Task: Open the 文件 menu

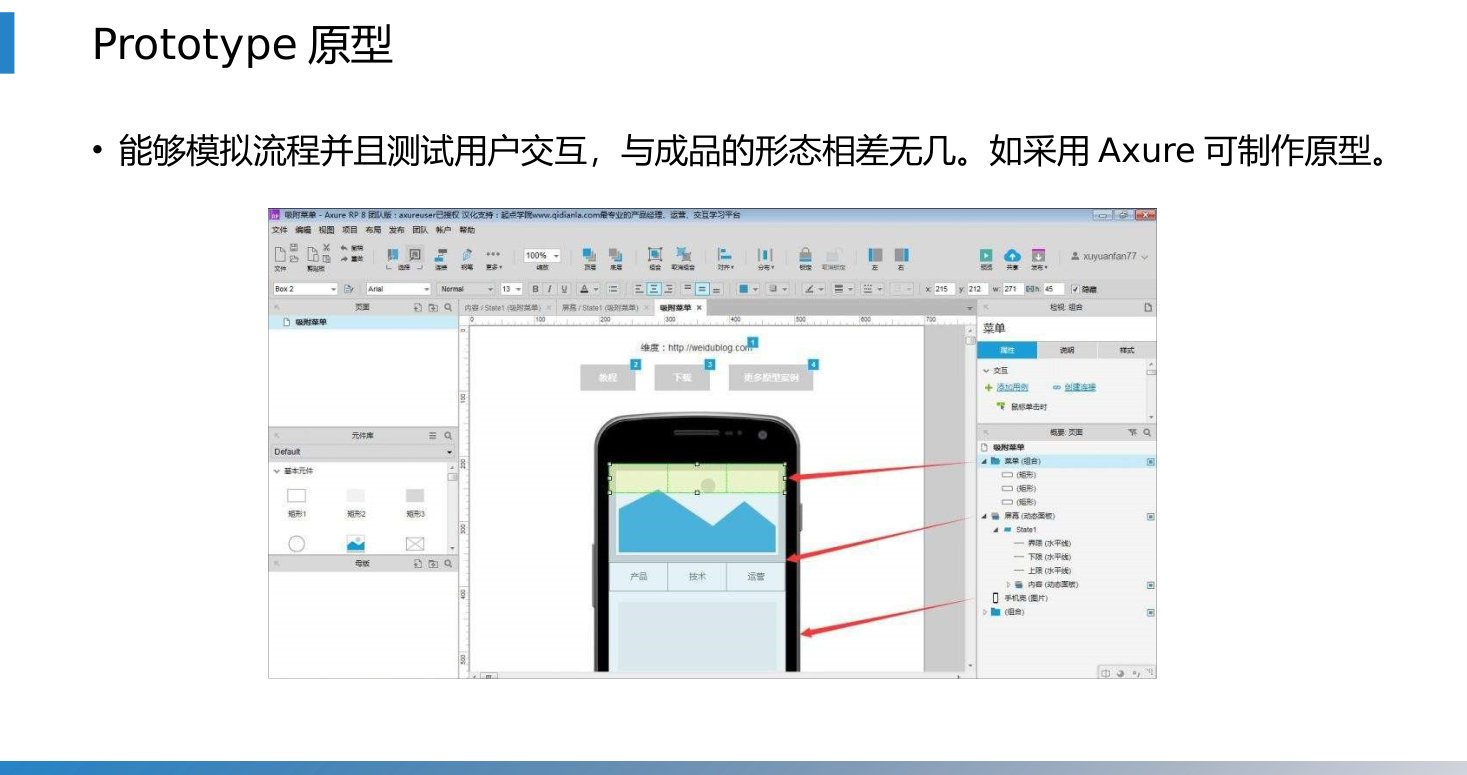Action: pos(279,230)
